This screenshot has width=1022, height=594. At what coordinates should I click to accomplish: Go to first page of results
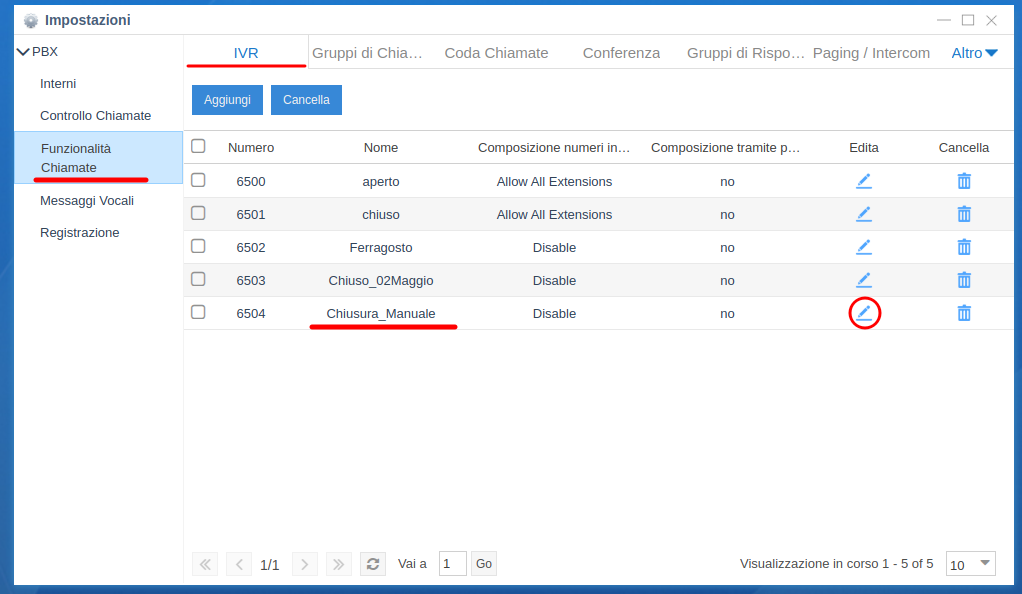(205, 564)
